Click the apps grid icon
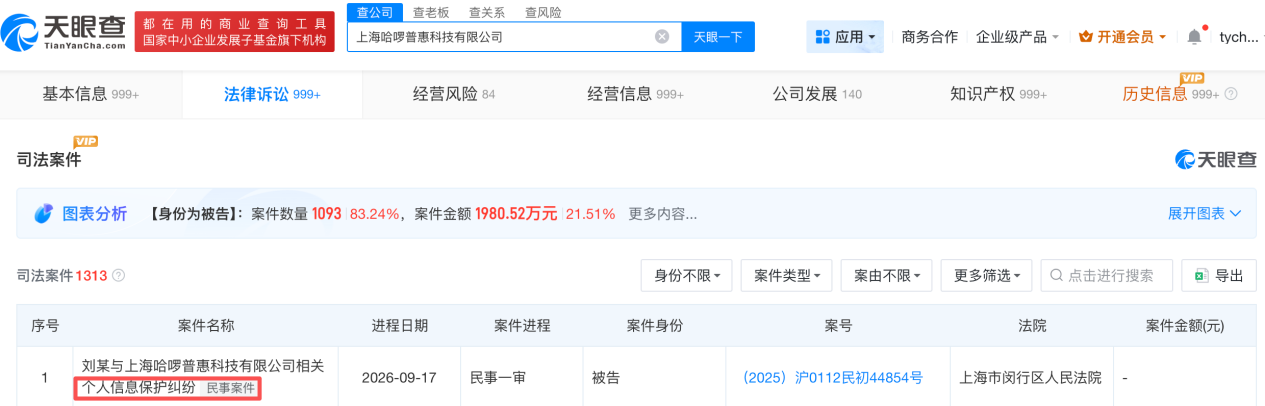Screen dimensions: 1265x406 pyautogui.click(x=823, y=37)
